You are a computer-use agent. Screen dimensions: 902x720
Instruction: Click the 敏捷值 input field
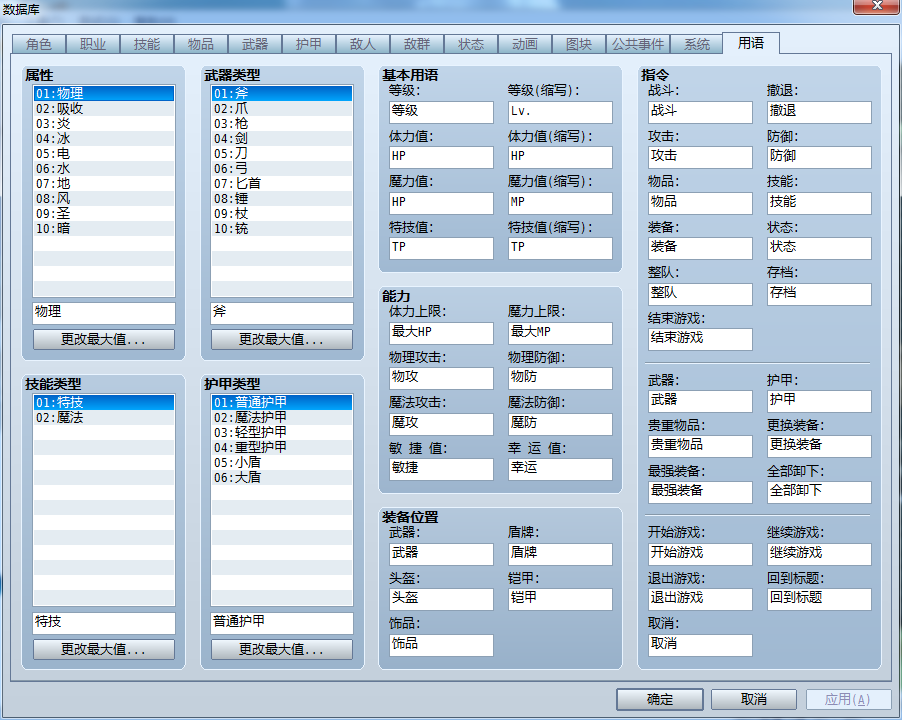pyautogui.click(x=441, y=469)
